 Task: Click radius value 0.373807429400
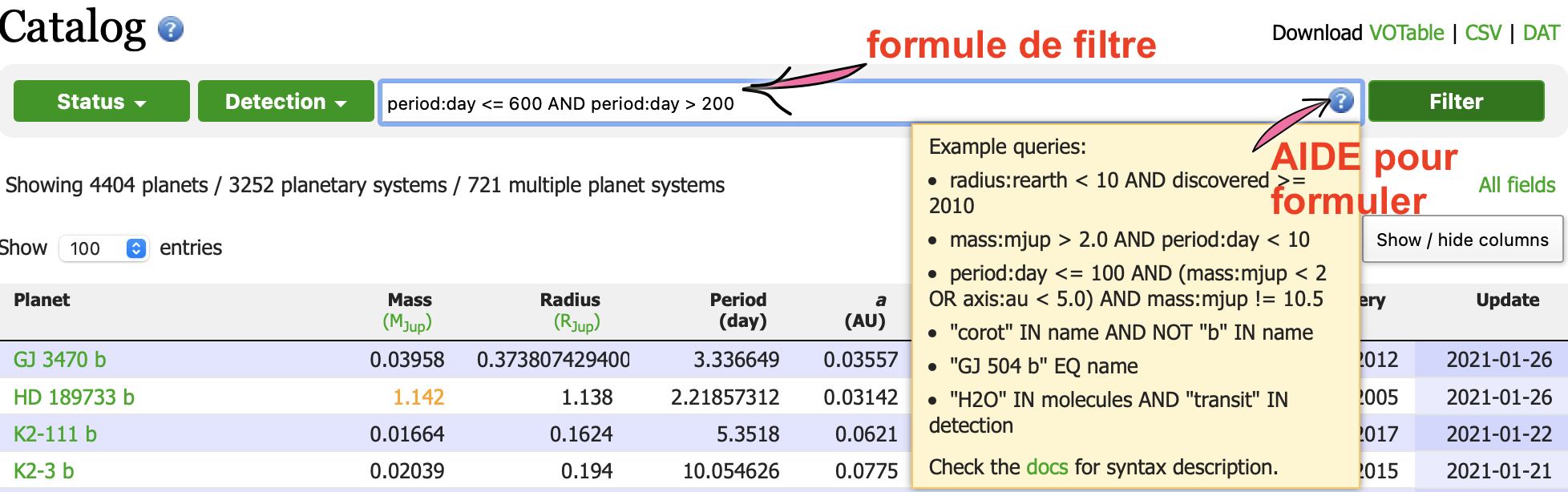click(554, 360)
